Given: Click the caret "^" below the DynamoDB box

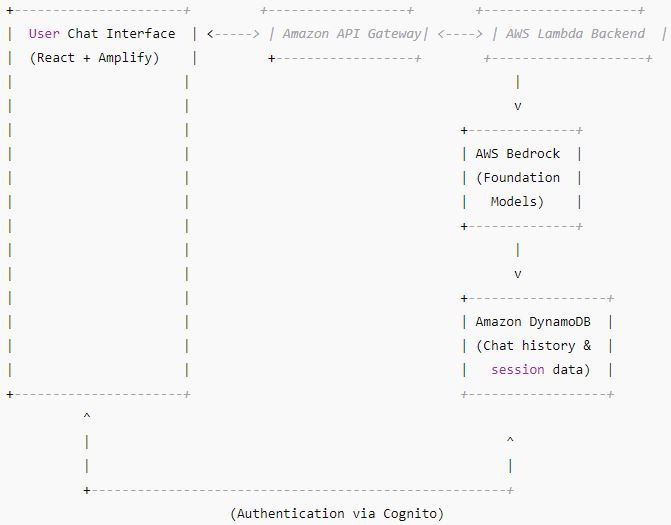Looking at the screenshot, I should pyautogui.click(x=510, y=439).
